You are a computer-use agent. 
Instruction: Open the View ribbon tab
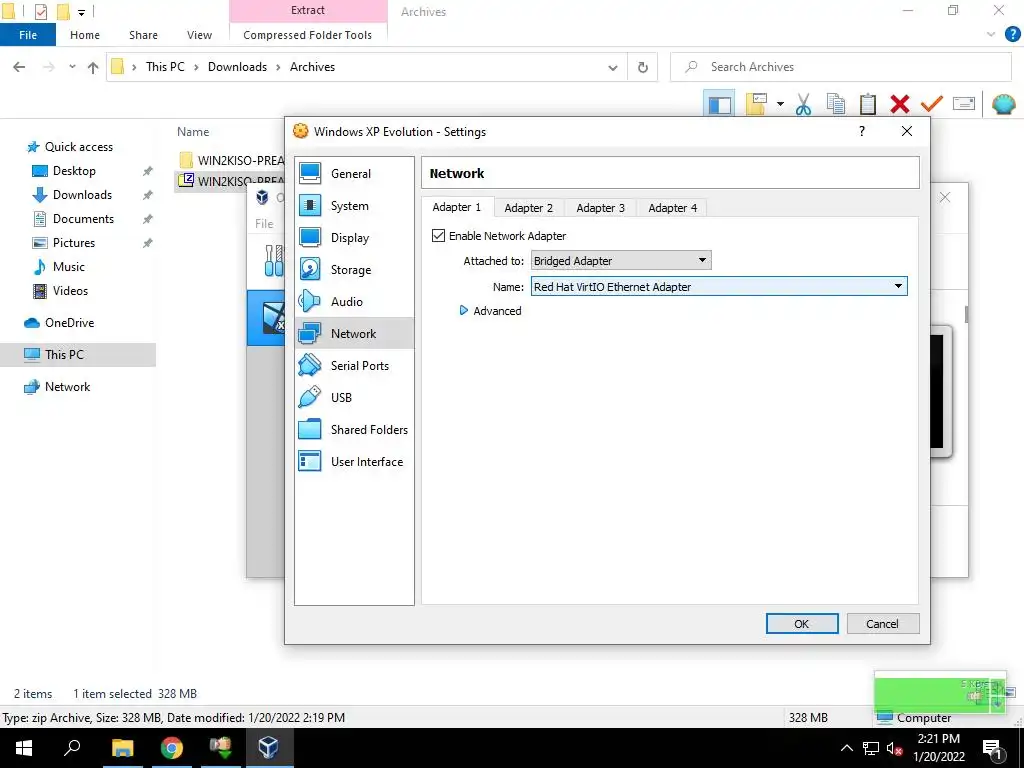point(199,35)
